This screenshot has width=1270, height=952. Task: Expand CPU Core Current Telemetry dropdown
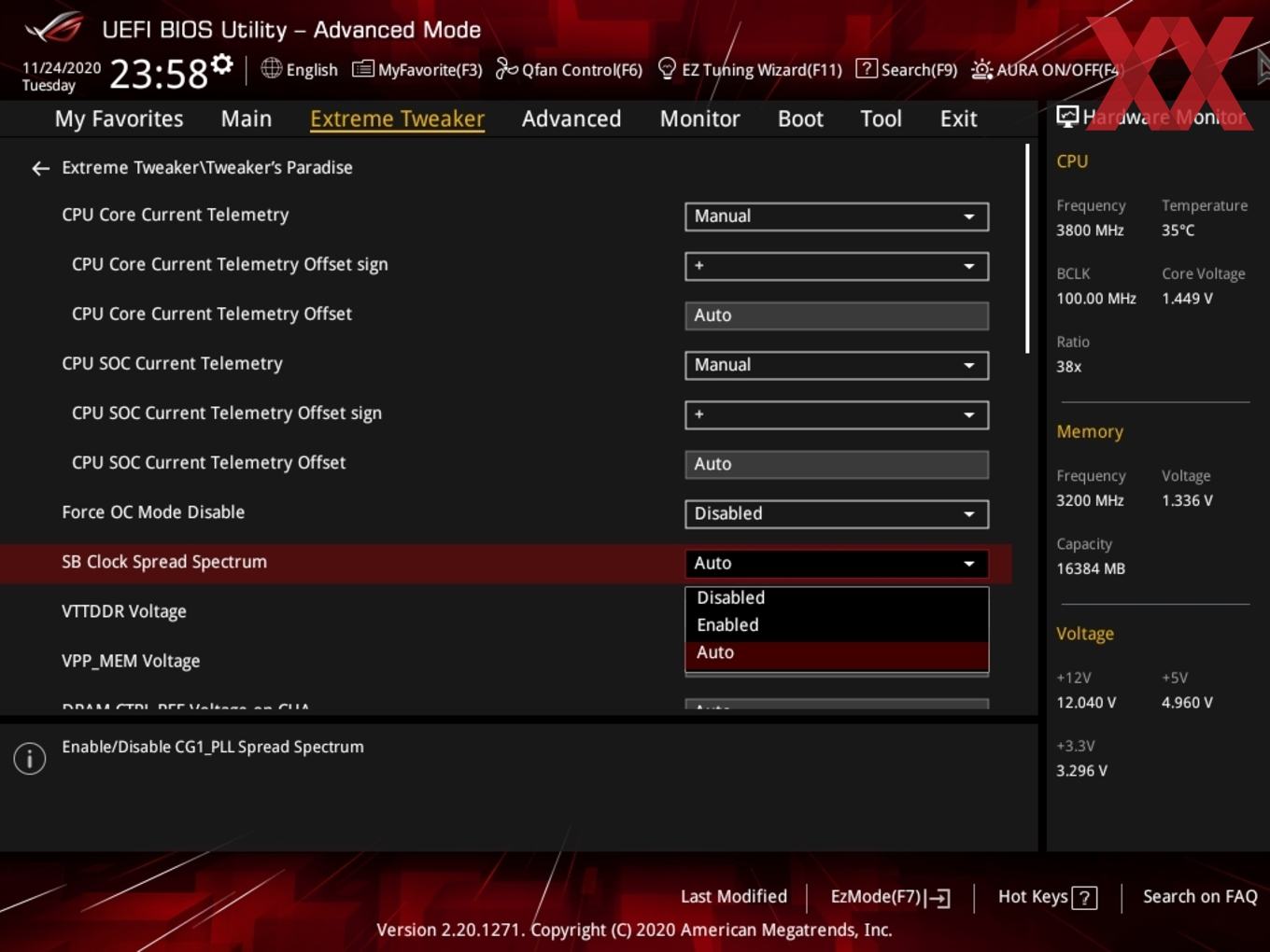[x=837, y=217]
